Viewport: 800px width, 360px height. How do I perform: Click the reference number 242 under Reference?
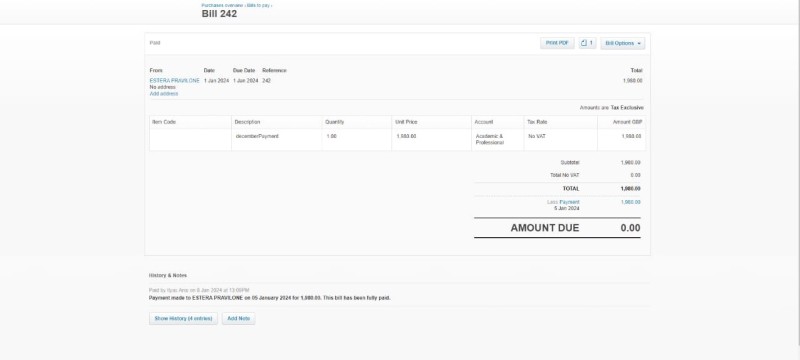tap(266, 81)
